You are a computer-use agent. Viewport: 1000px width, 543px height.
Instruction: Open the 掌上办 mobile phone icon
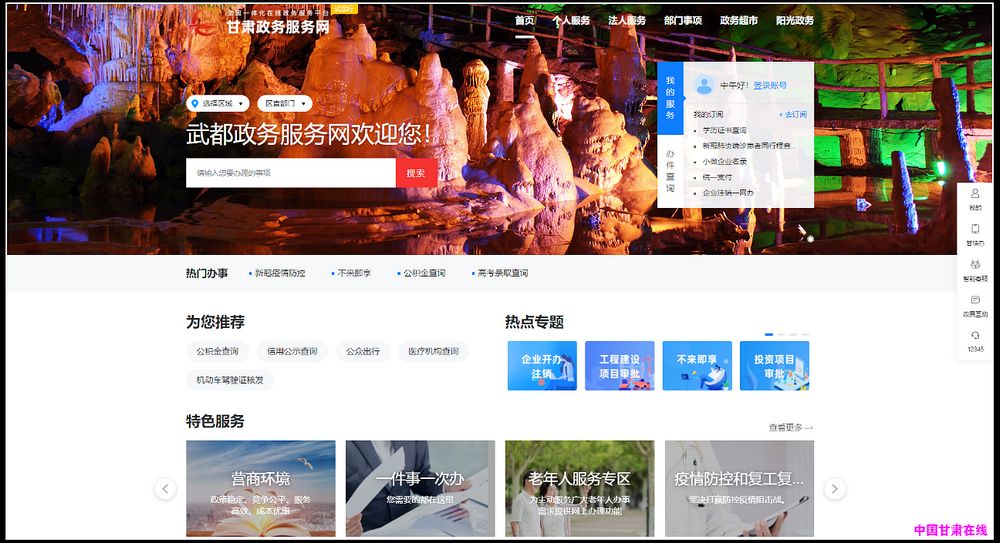tap(975, 231)
